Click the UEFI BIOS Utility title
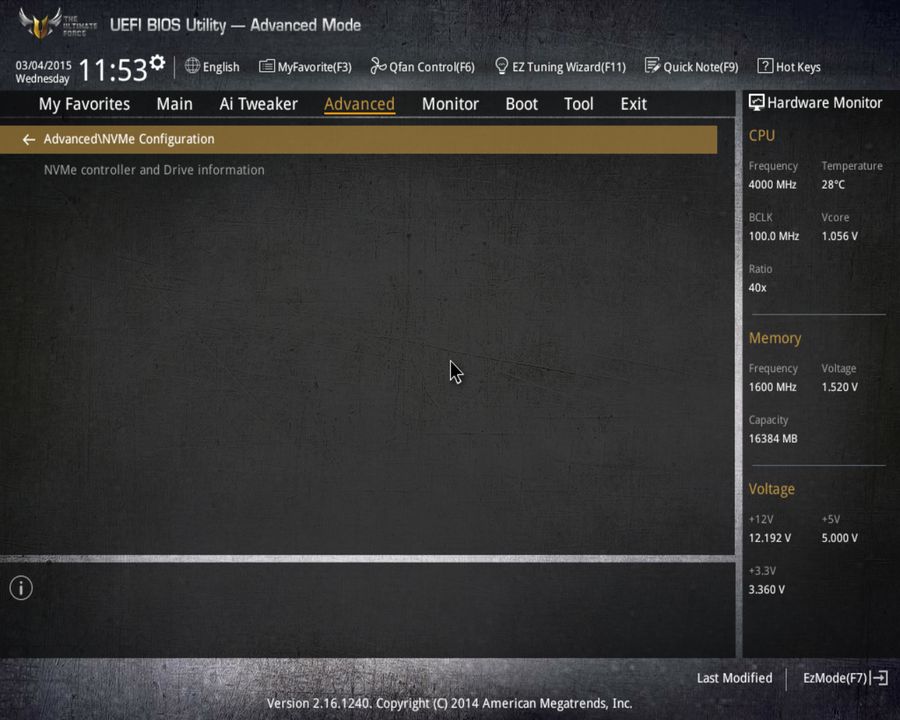The image size is (900, 720). (235, 25)
